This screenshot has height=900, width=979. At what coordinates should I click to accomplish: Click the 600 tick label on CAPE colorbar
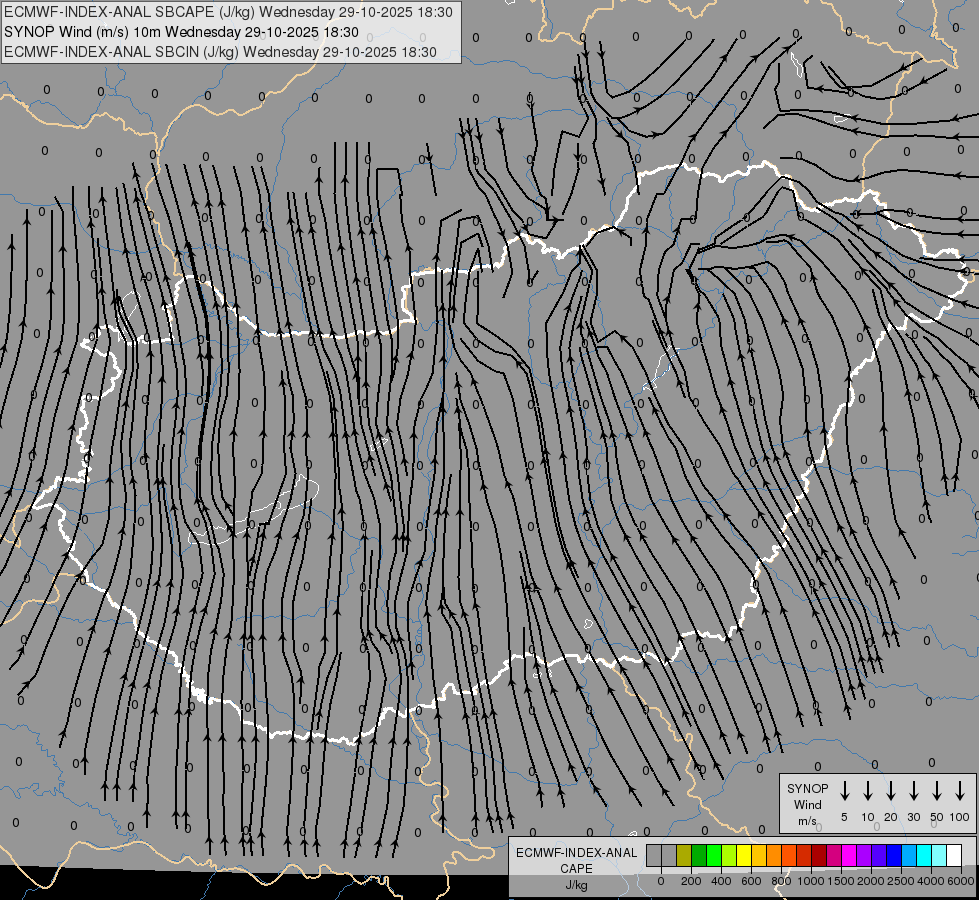[x=751, y=881]
